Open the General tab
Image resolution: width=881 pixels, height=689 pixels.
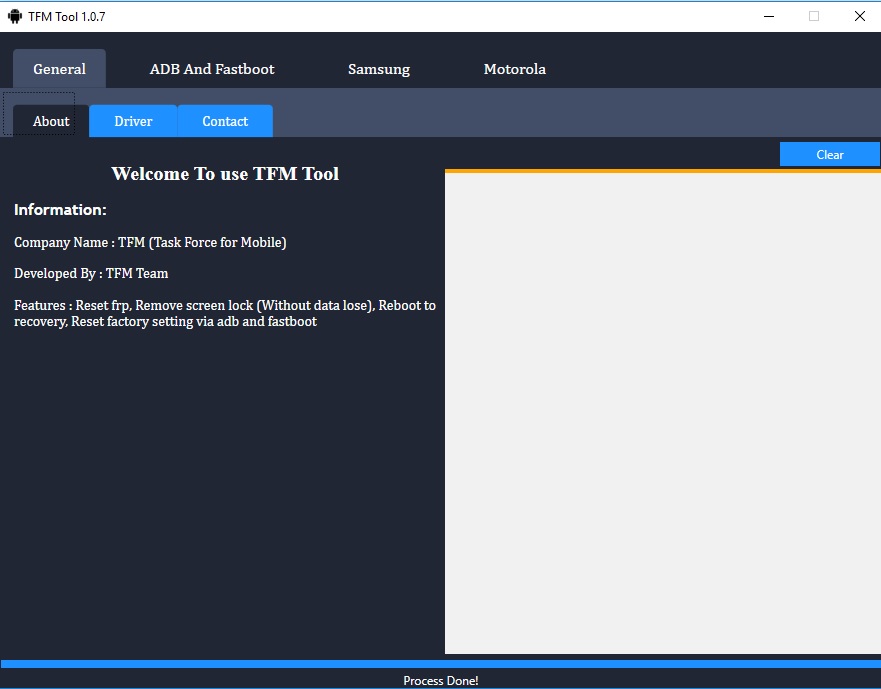click(60, 69)
